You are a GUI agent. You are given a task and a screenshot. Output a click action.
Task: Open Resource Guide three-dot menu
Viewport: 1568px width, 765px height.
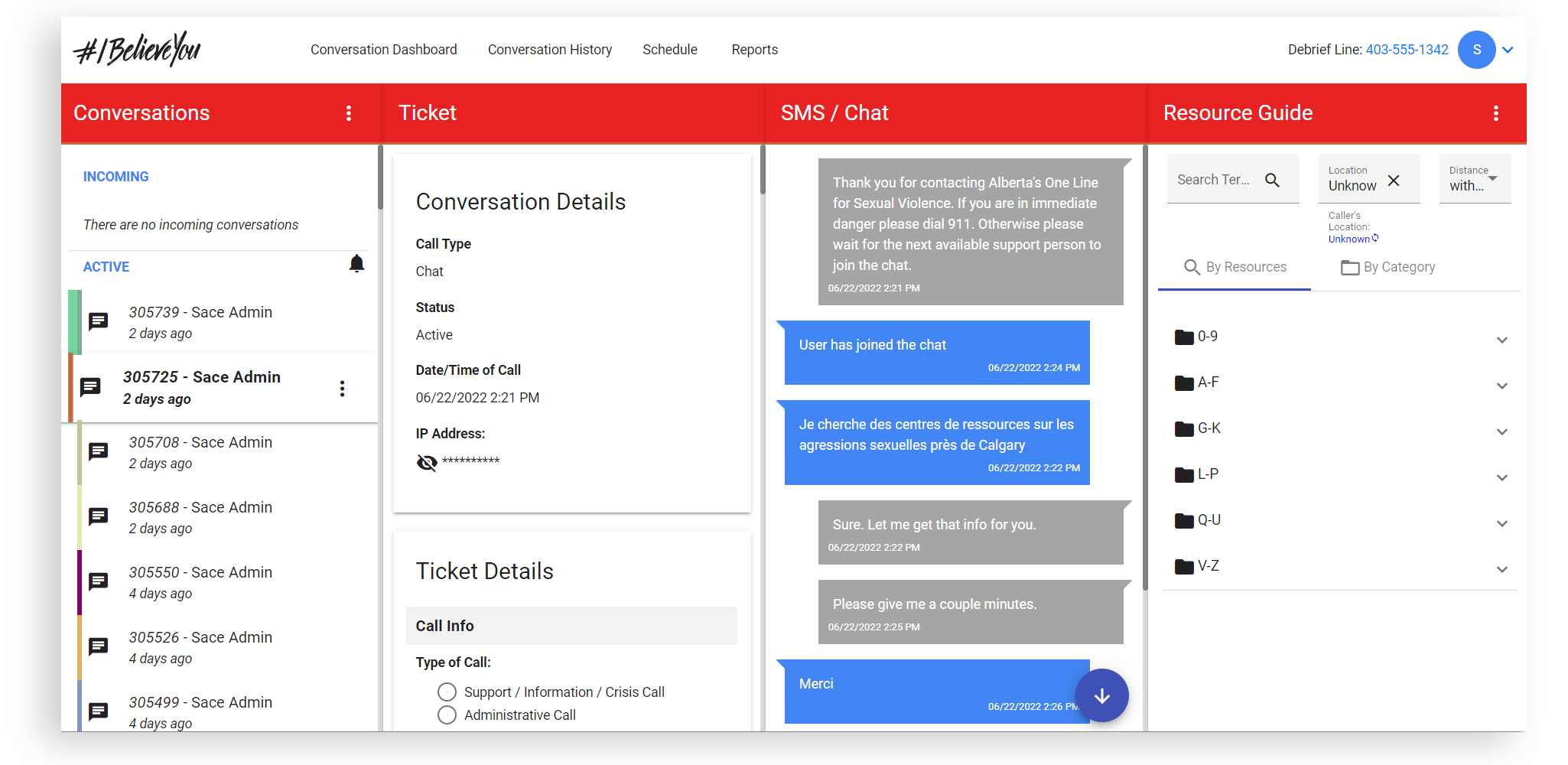tap(1495, 113)
